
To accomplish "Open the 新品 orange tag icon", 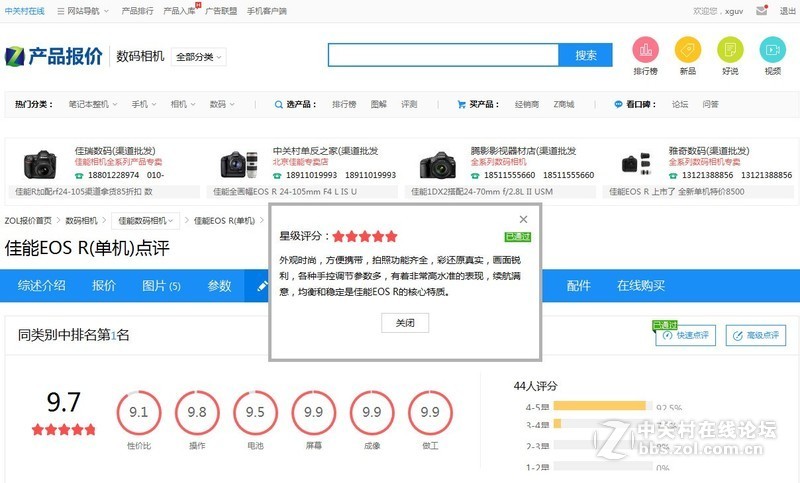I will click(688, 50).
